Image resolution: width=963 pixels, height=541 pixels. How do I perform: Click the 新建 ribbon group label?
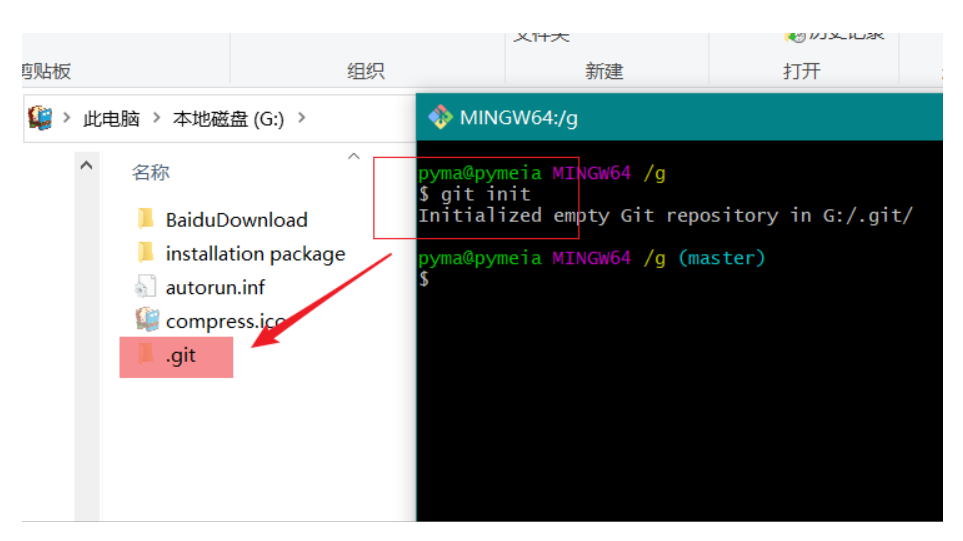604,71
